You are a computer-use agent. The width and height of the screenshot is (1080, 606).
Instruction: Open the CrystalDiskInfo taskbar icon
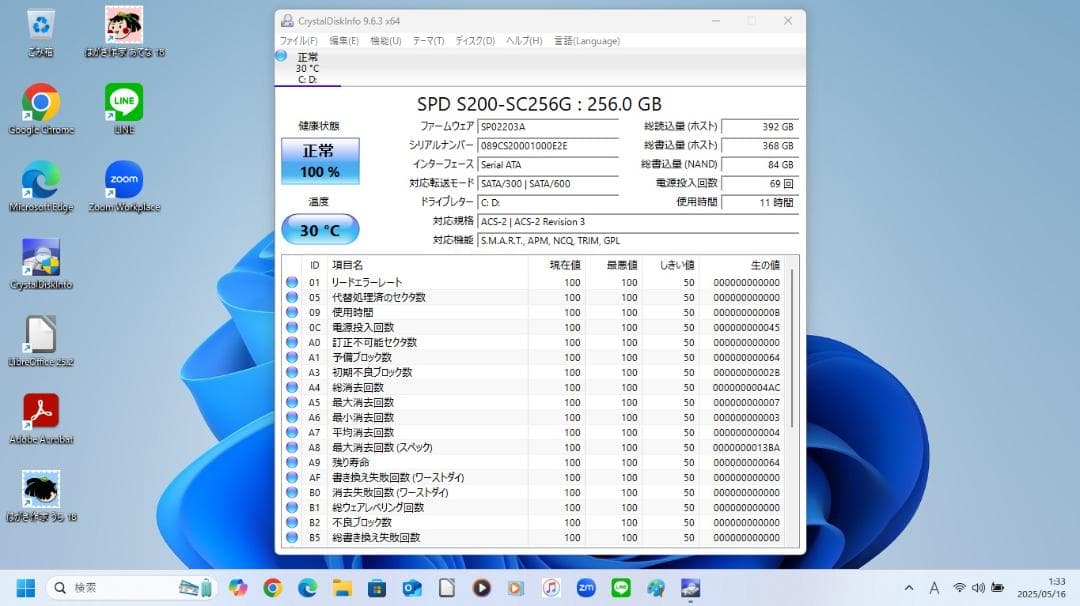[690, 588]
